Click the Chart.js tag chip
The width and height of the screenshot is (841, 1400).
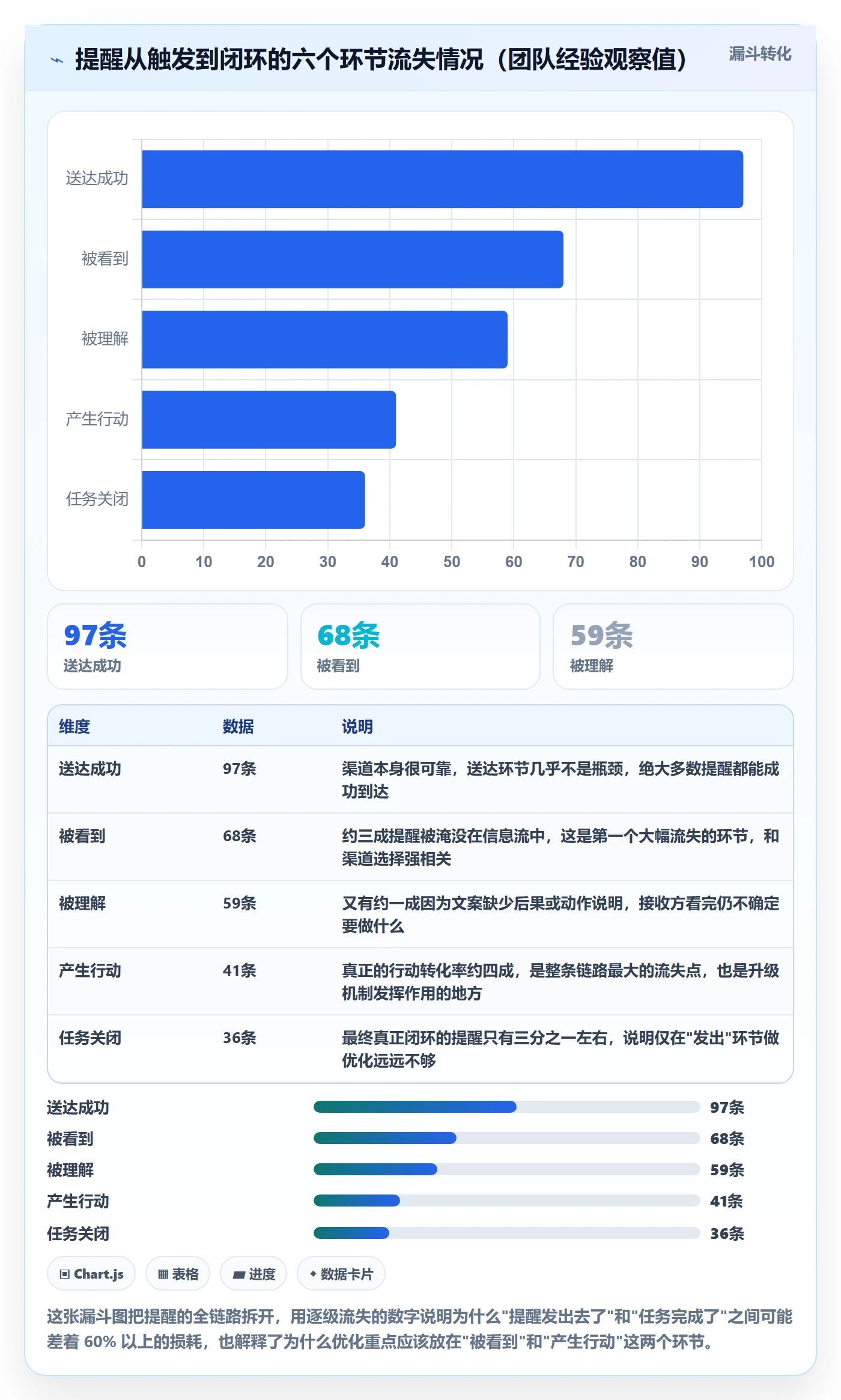(x=91, y=1274)
